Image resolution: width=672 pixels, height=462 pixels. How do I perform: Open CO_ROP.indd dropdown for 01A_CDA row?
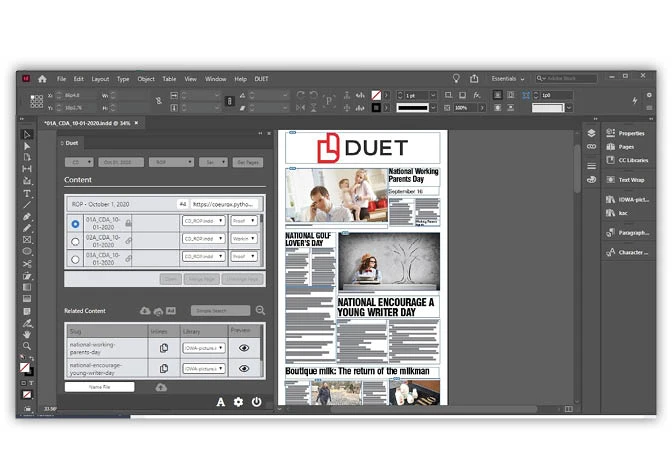(204, 221)
